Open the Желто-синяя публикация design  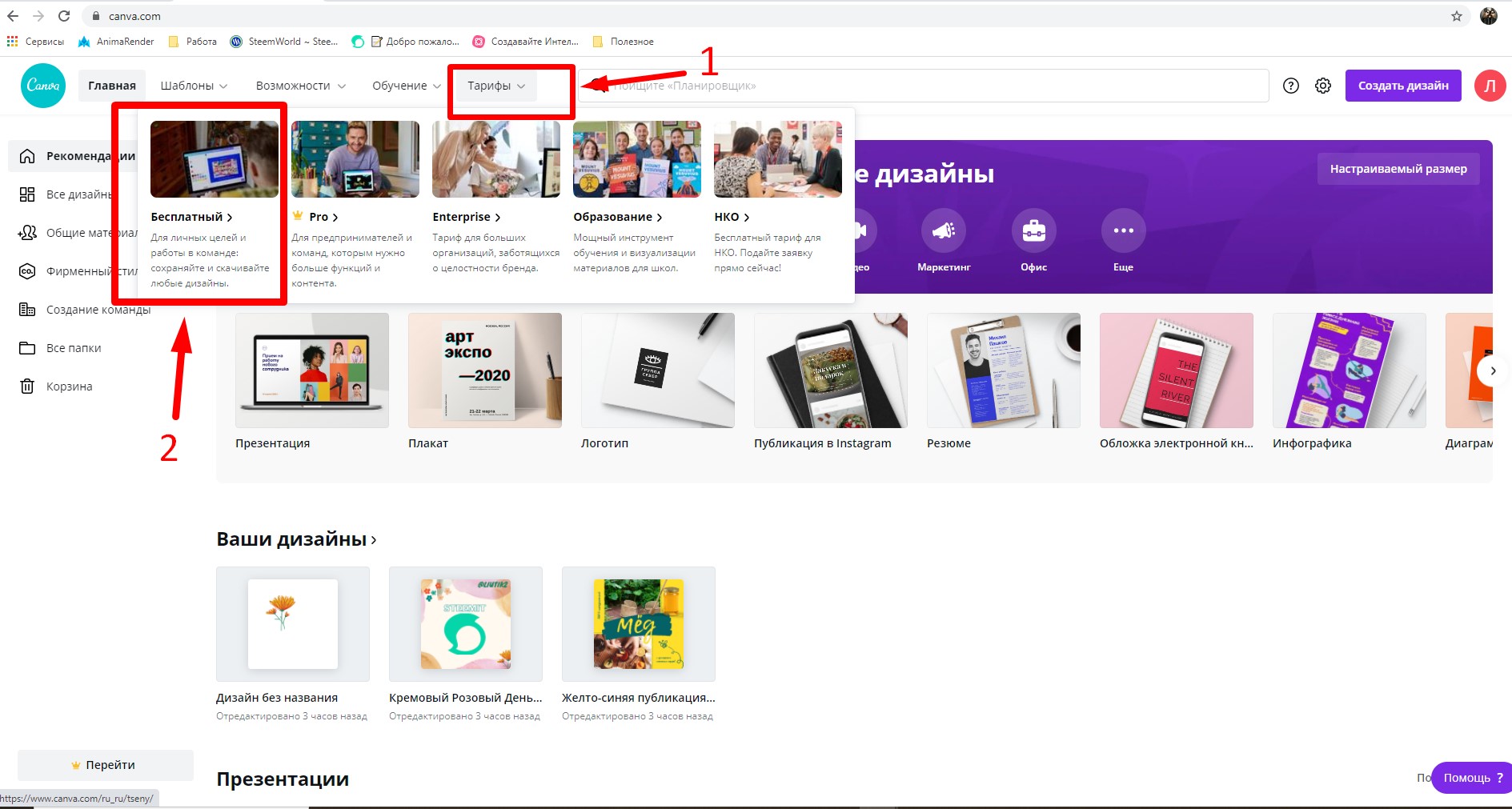click(x=639, y=624)
